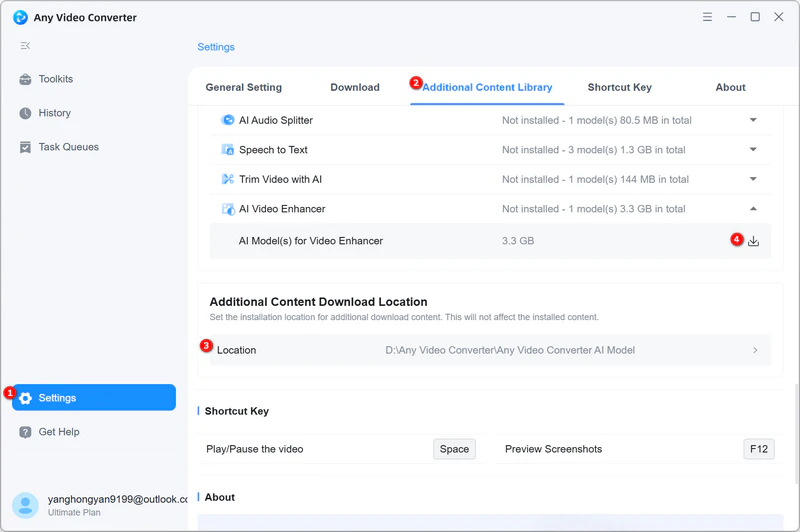
Task: Click the F12 shortcut key button
Action: tap(759, 449)
